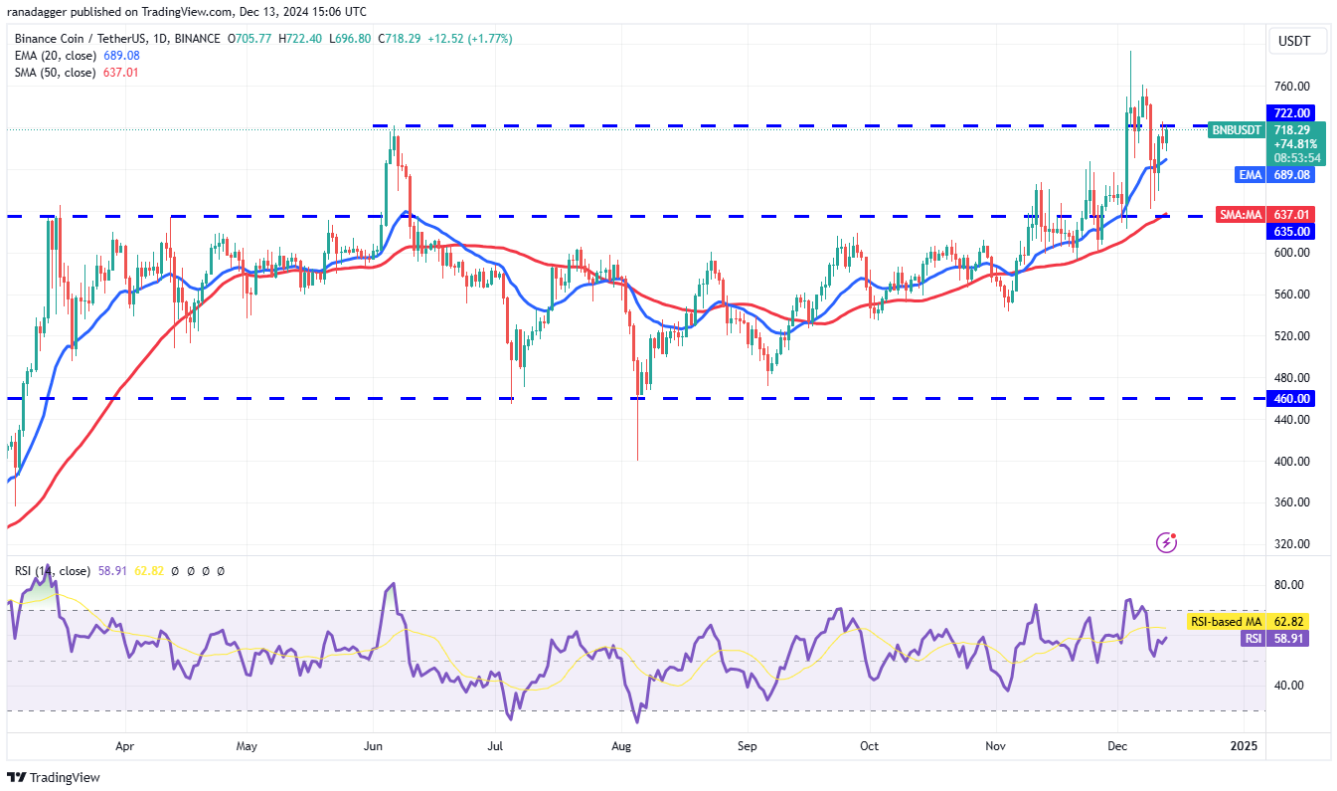Image resolution: width=1337 pixels, height=791 pixels.
Task: Click the TradingView logo at bottom left
Action: (x=54, y=777)
